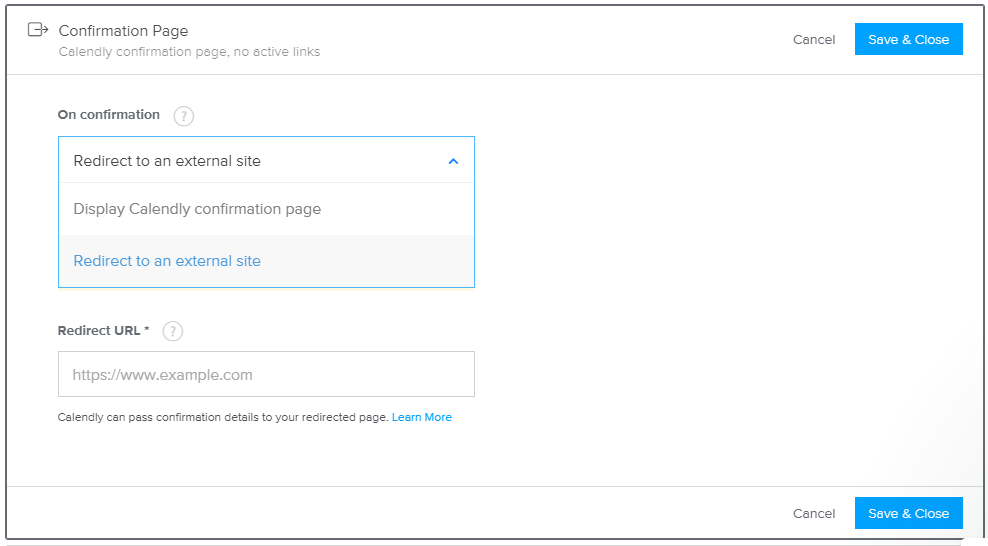Image resolution: width=988 pixels, height=546 pixels.
Task: Open the Learn More link
Action: click(x=422, y=417)
